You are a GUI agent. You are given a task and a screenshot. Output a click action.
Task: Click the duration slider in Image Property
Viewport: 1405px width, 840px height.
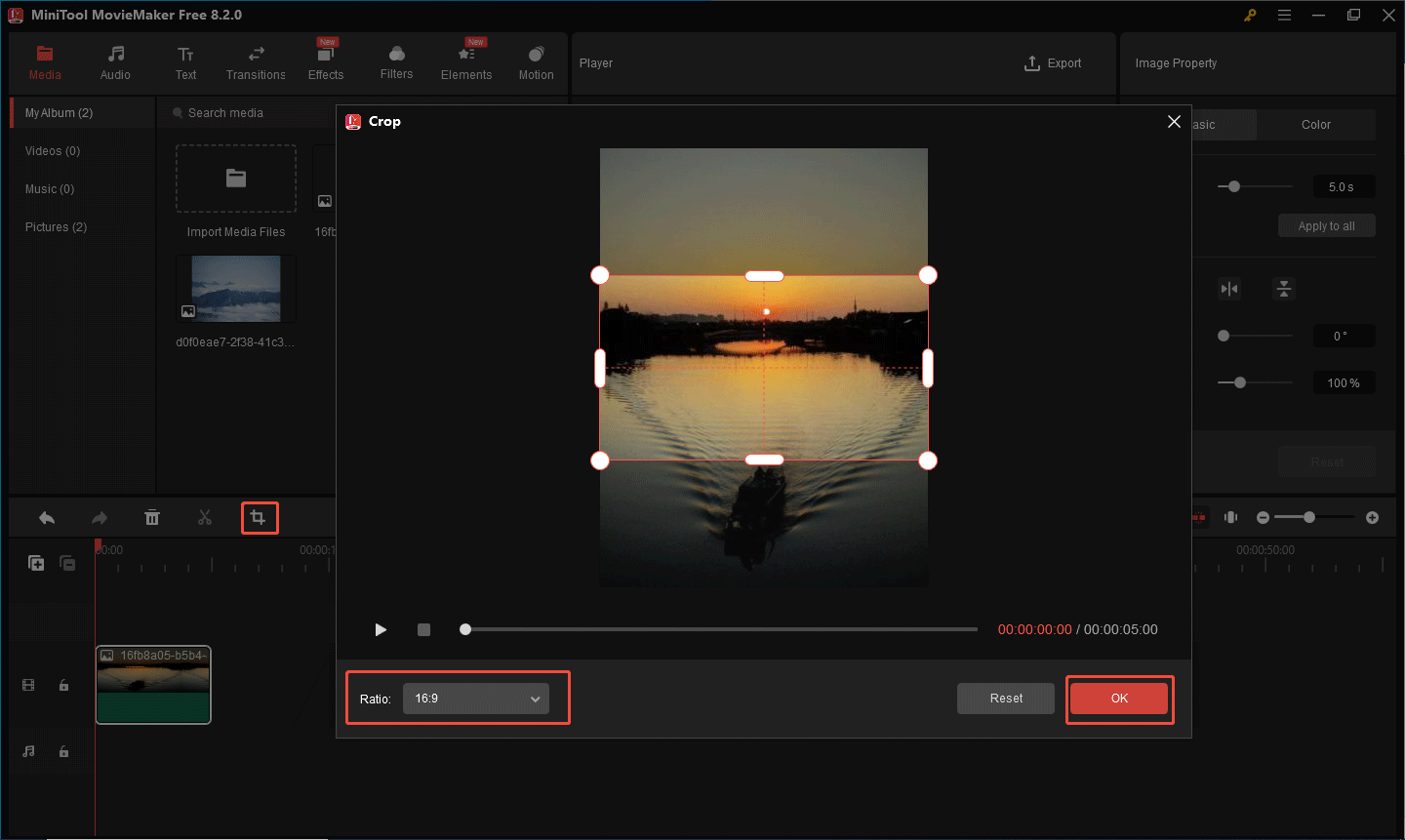tap(1256, 186)
